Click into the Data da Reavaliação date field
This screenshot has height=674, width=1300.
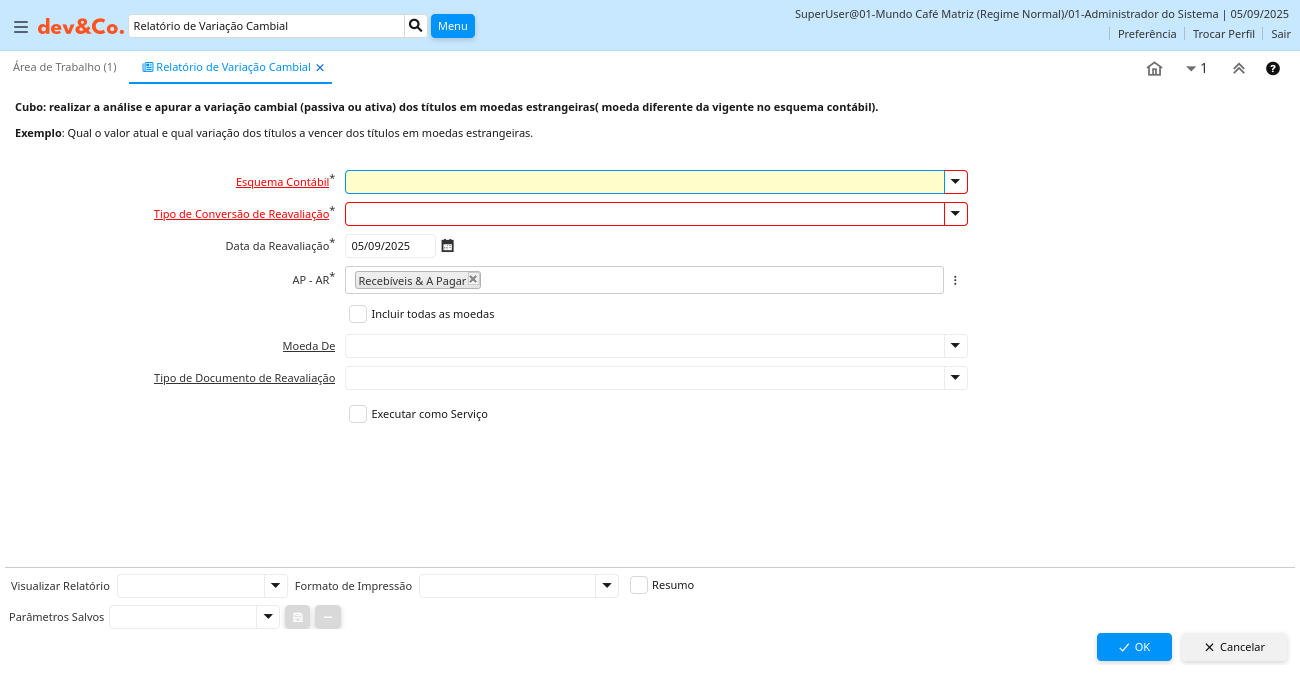pos(390,246)
